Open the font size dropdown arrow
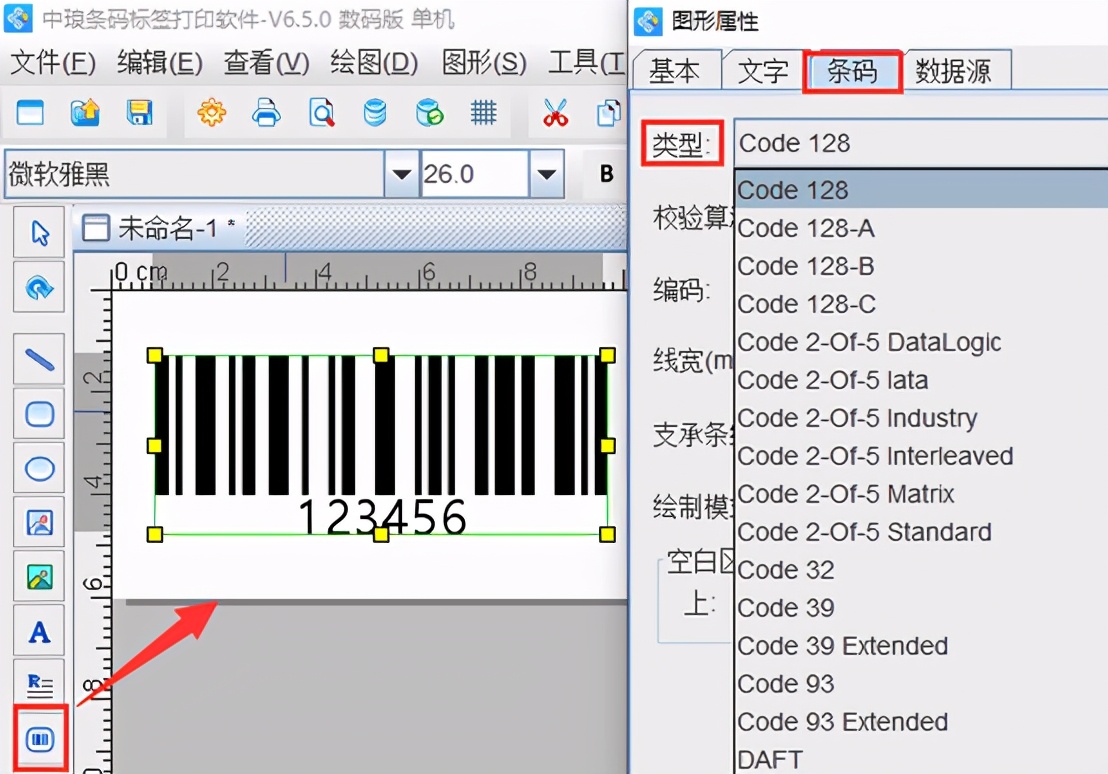Screen dimensions: 1108x774 (546, 173)
